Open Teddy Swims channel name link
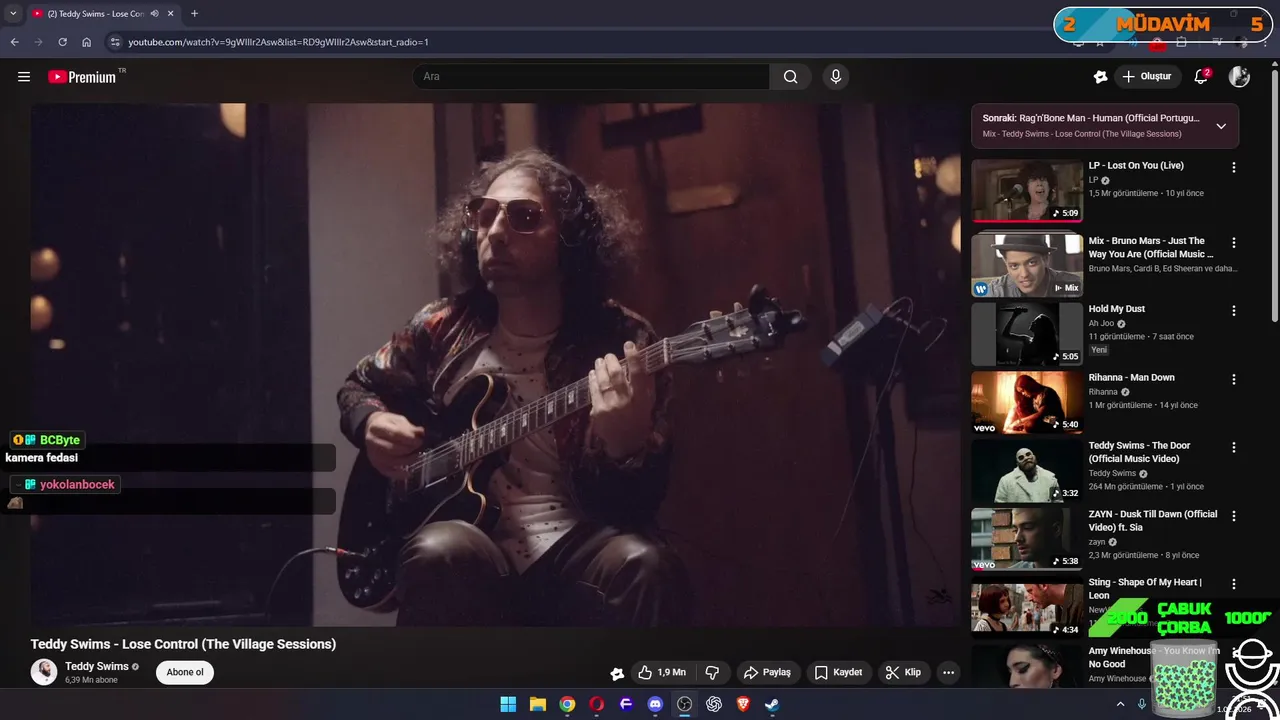The width and height of the screenshot is (1280, 720). (97, 667)
